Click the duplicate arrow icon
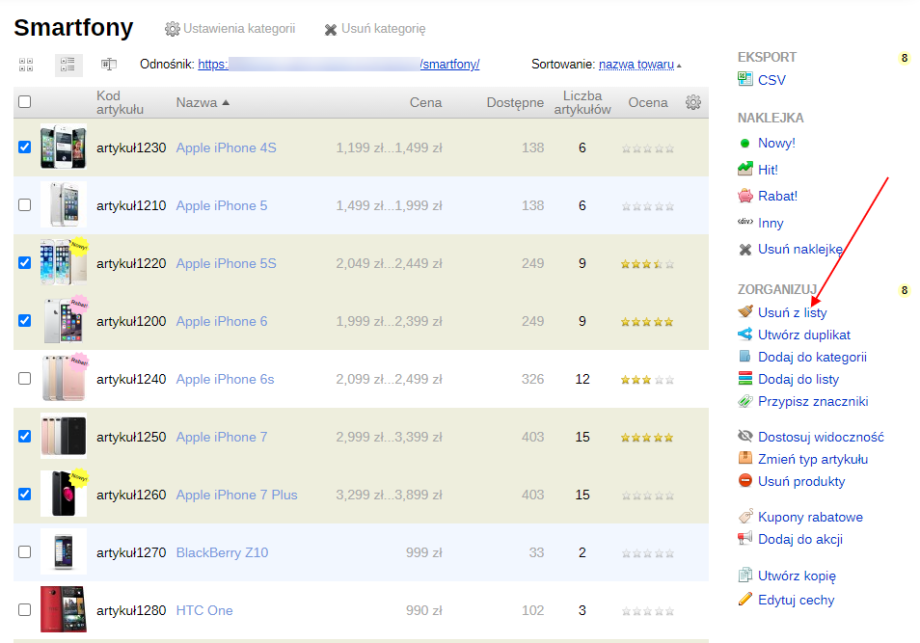 [x=745, y=334]
